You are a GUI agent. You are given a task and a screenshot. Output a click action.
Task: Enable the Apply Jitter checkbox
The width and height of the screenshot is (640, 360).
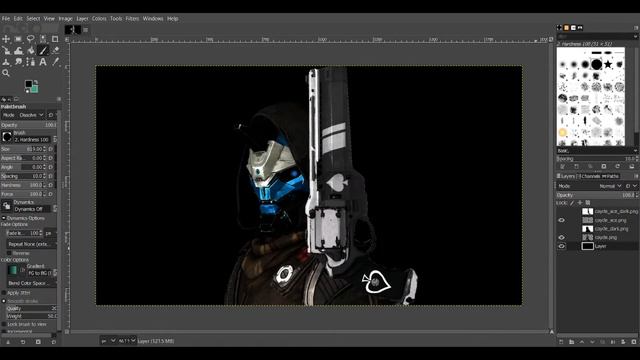click(x=4, y=293)
